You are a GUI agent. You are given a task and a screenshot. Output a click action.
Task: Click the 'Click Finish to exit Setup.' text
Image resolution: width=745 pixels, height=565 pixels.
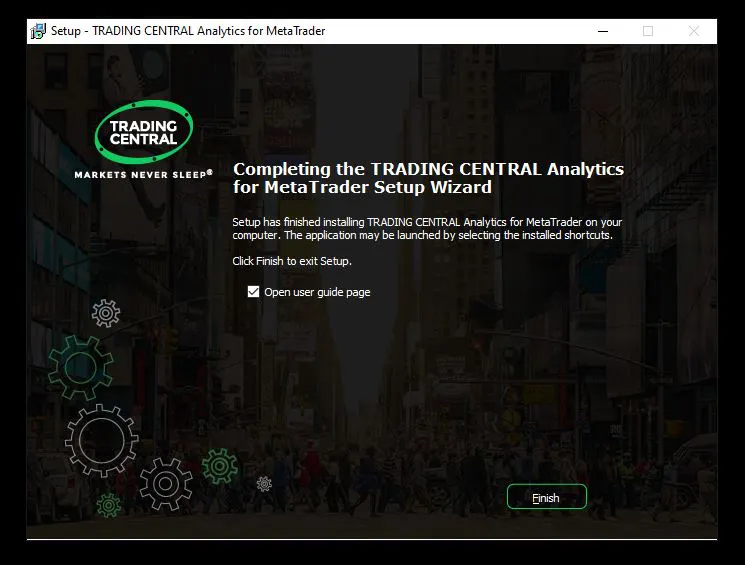coord(292,261)
